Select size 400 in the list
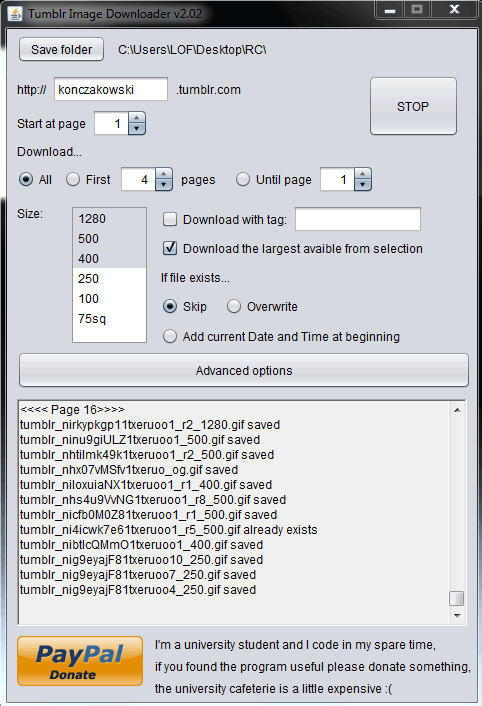This screenshot has width=482, height=706. (x=109, y=258)
